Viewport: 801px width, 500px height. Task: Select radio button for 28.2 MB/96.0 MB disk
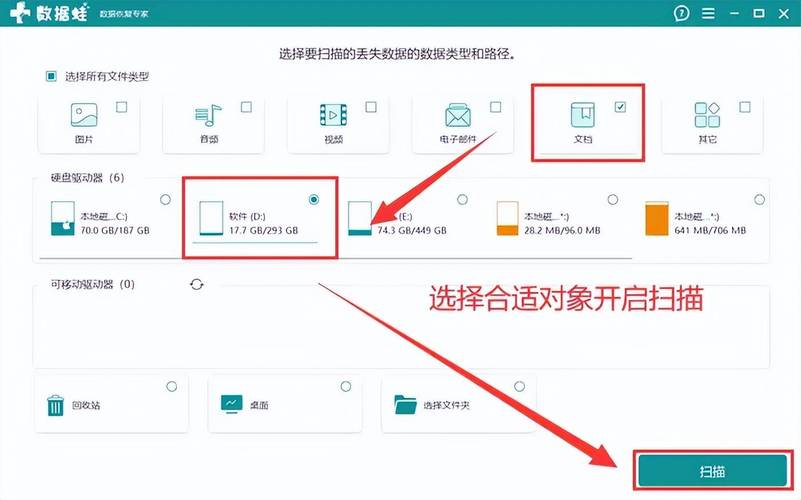612,200
